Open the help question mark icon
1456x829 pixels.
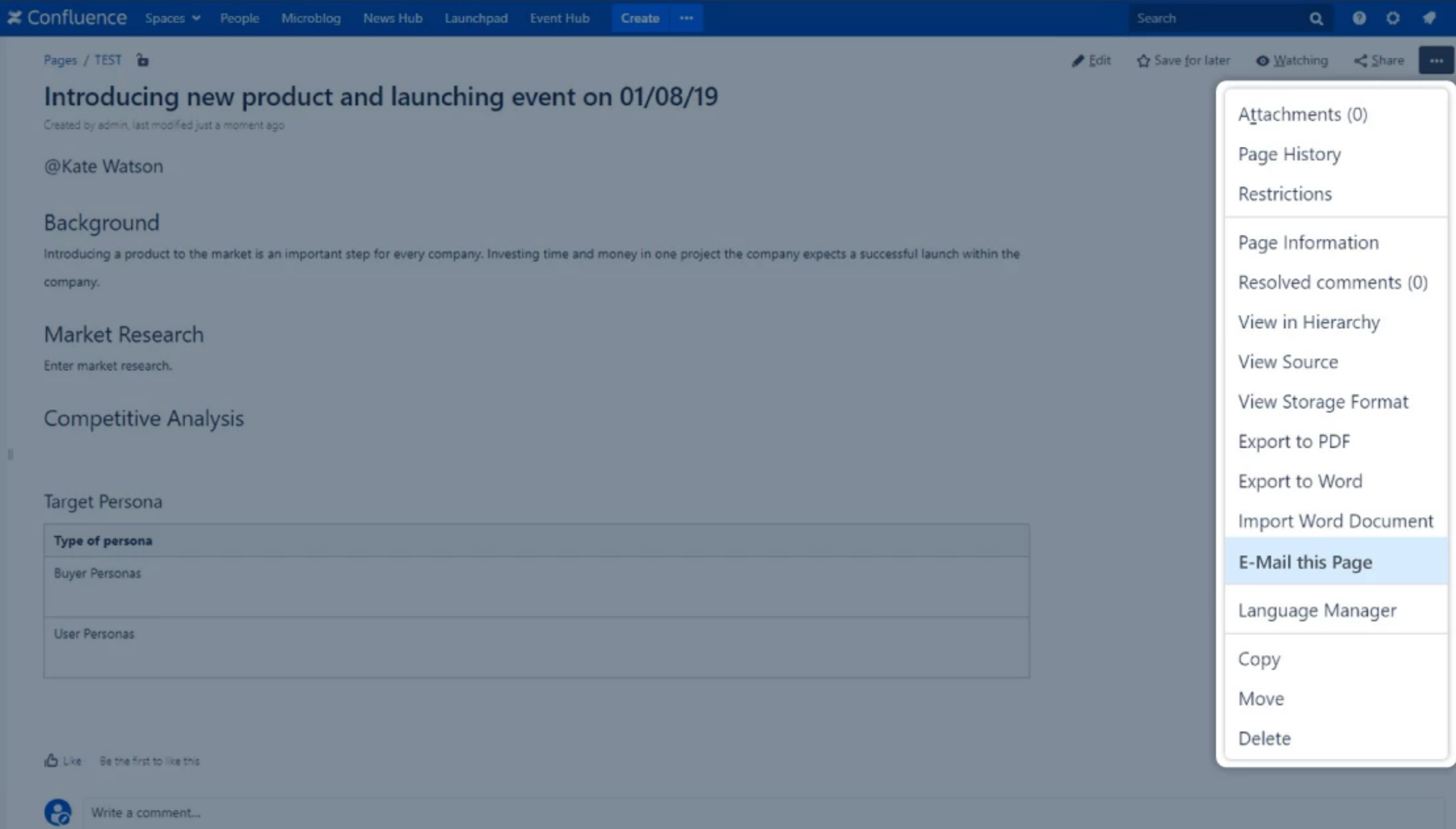tap(1359, 18)
